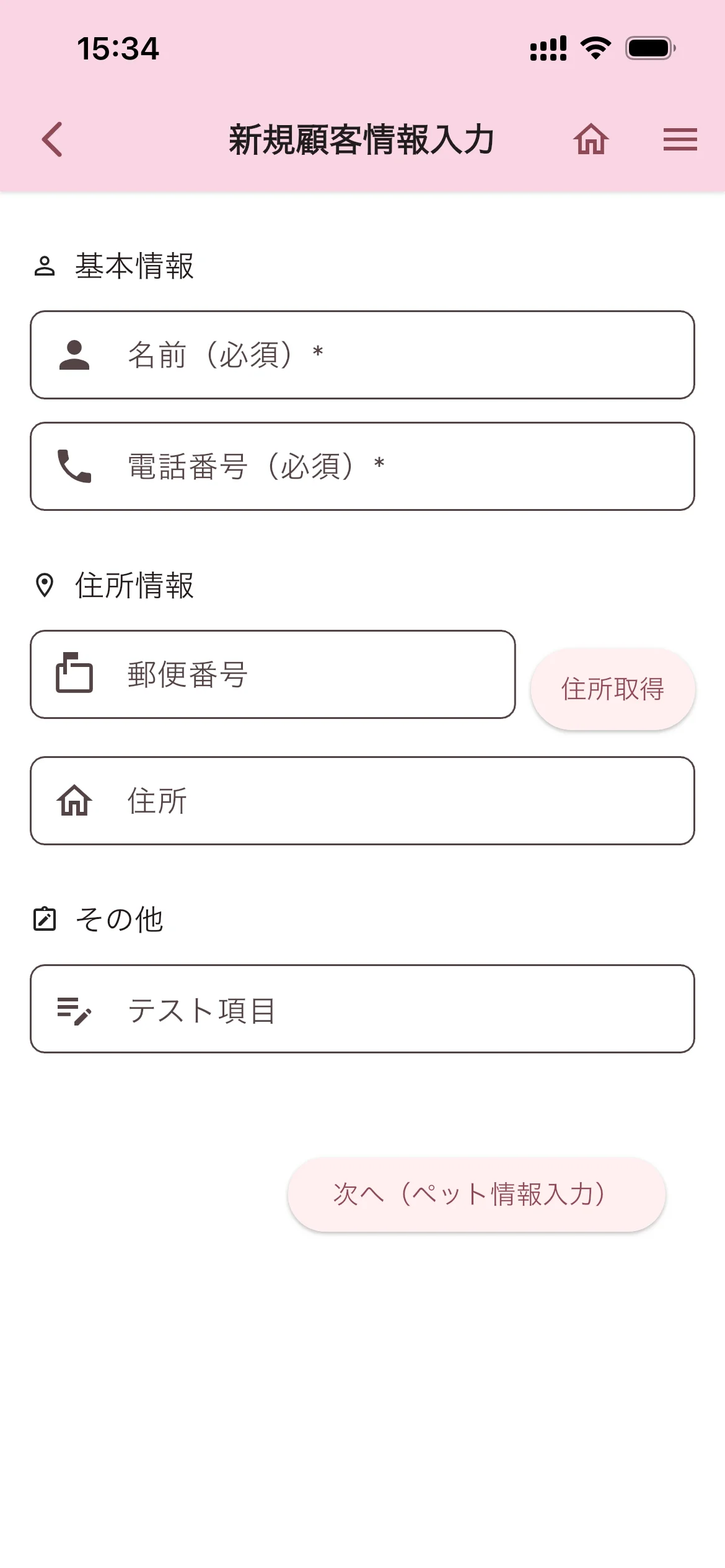Tap the mailbox icon beside 郵便番号

tap(74, 673)
